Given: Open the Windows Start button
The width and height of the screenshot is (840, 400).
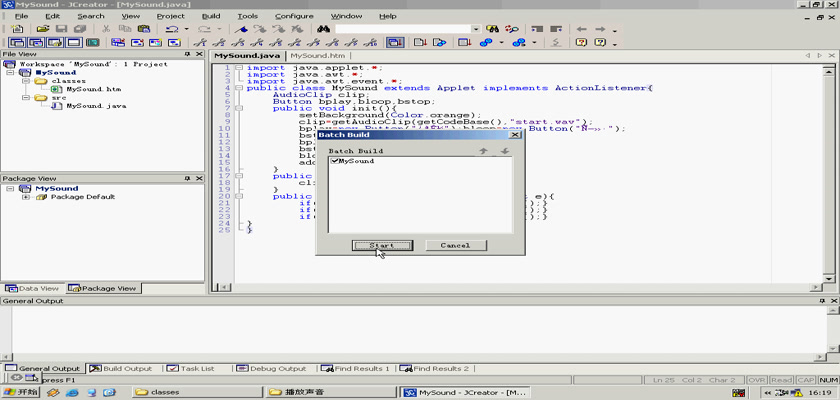Looking at the screenshot, I should pyautogui.click(x=21, y=392).
